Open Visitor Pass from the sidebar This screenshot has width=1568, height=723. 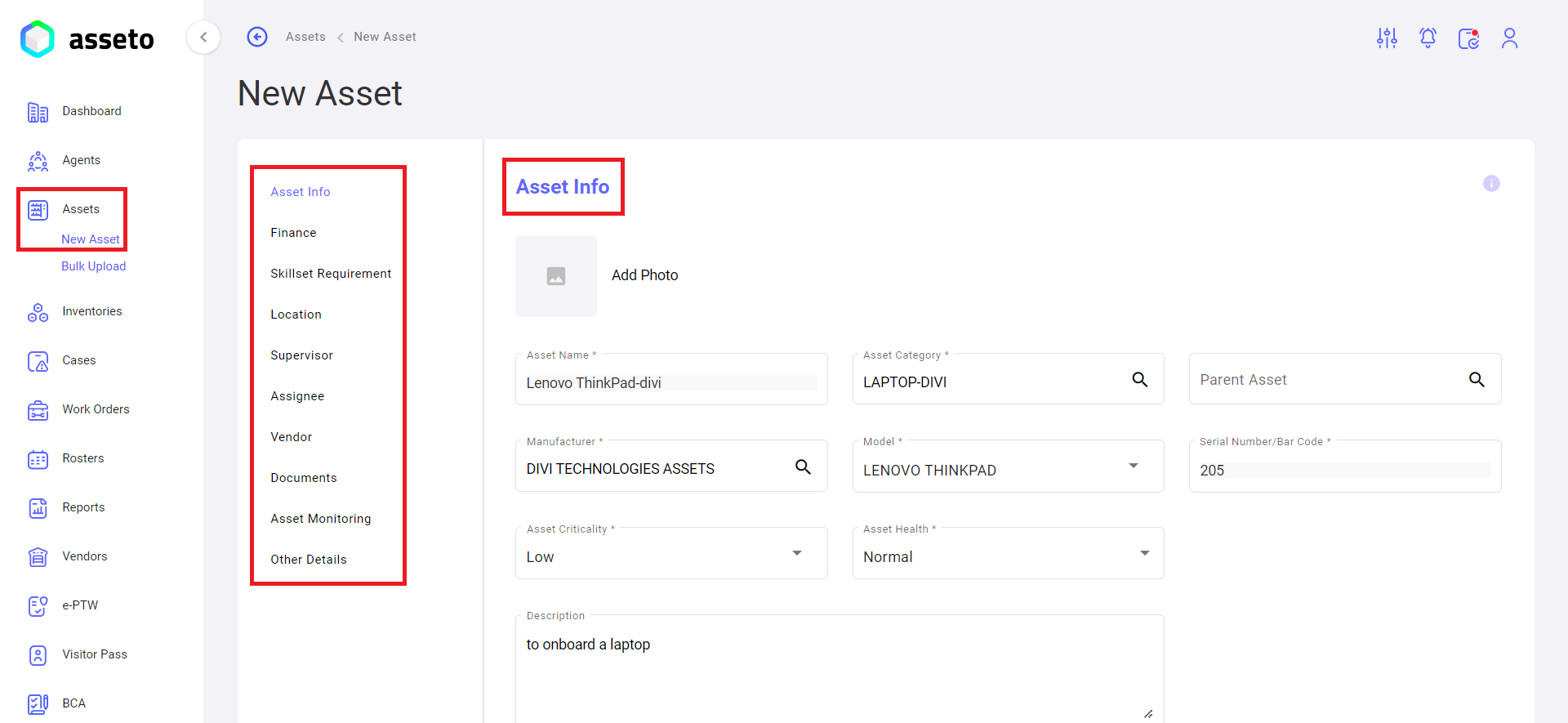(x=95, y=654)
